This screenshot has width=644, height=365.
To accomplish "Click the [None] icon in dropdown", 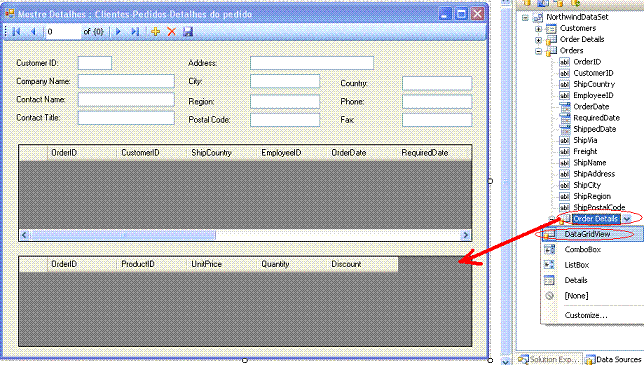I will [549, 296].
